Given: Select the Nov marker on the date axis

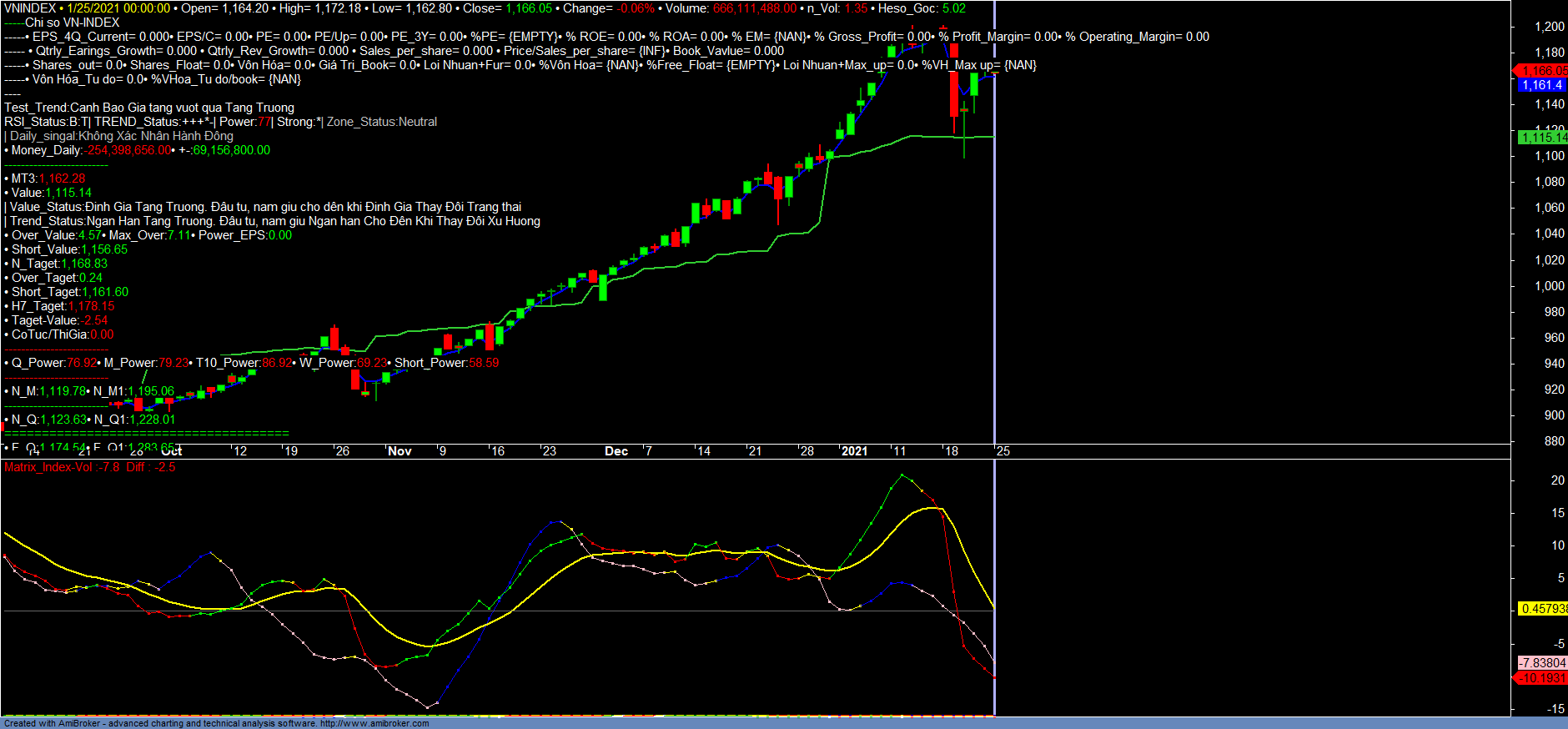Looking at the screenshot, I should [400, 451].
